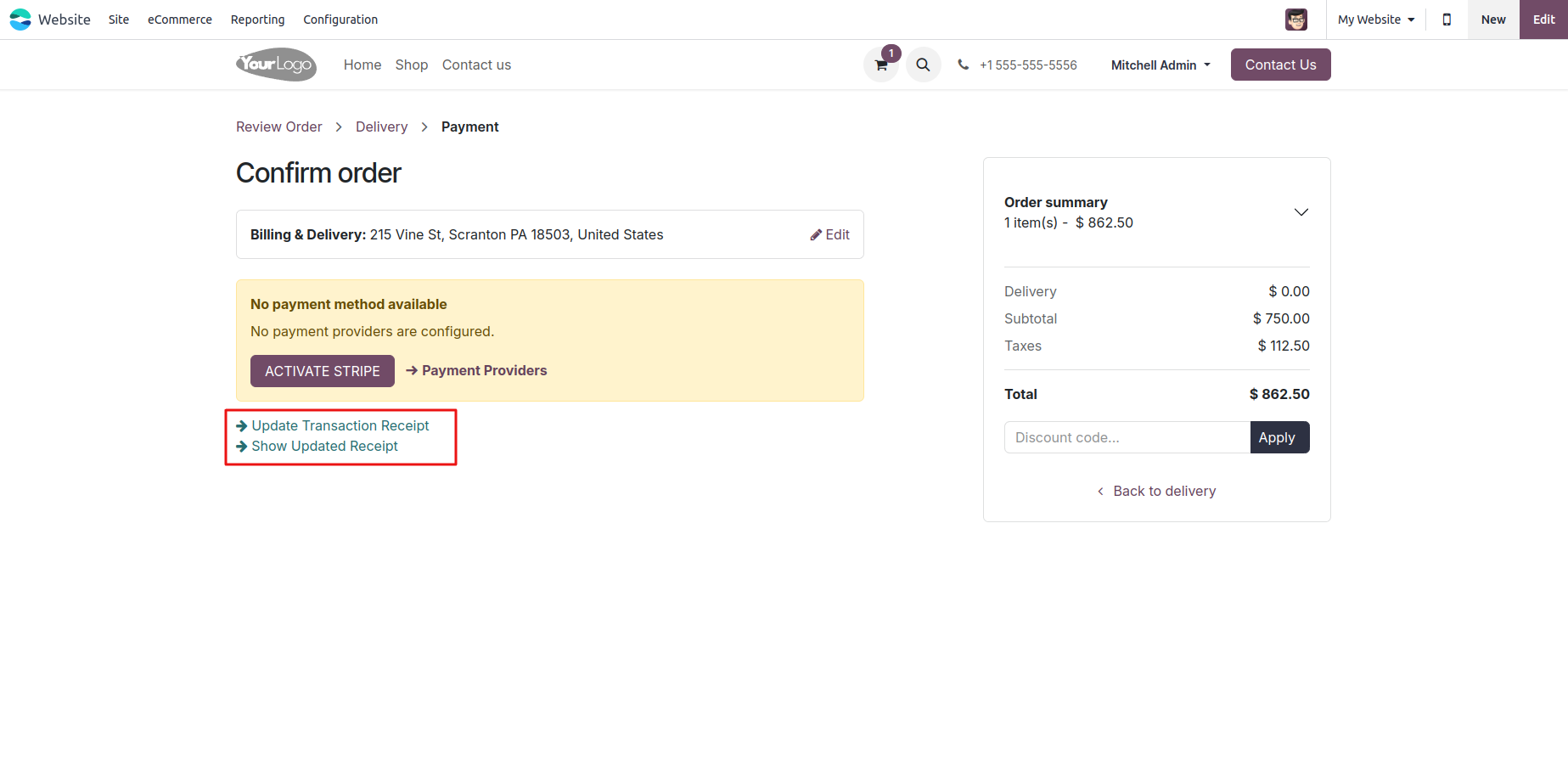Click the ACTIVATE STRIPE button
1568x782 pixels.
[x=322, y=371]
